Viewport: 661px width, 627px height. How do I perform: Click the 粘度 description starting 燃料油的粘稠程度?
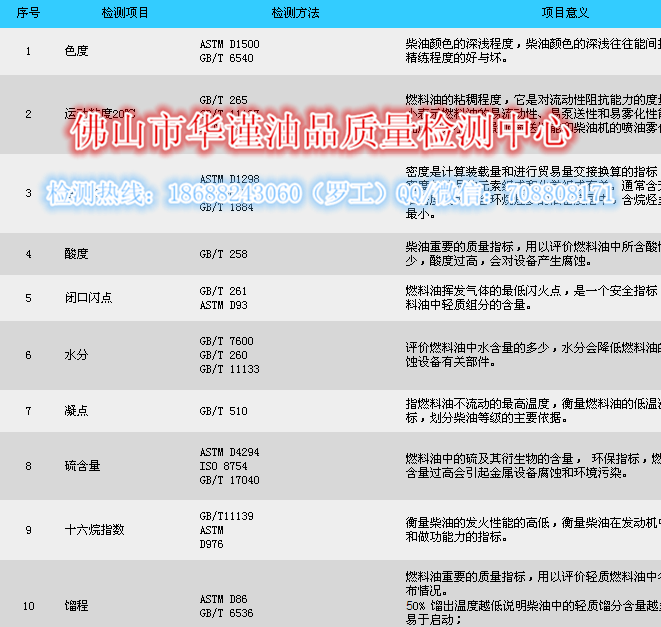(x=533, y=114)
